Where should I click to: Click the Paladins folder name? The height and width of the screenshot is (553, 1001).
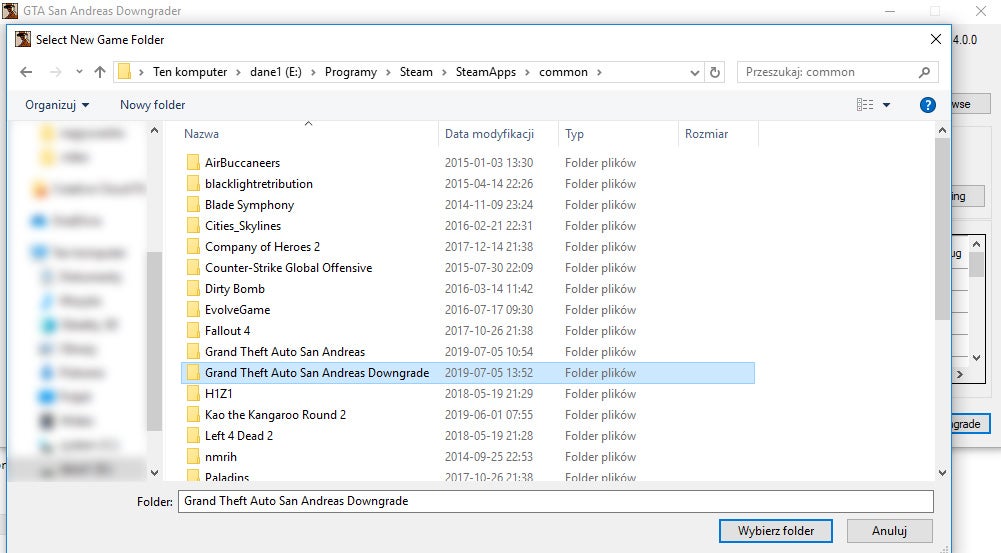227,476
